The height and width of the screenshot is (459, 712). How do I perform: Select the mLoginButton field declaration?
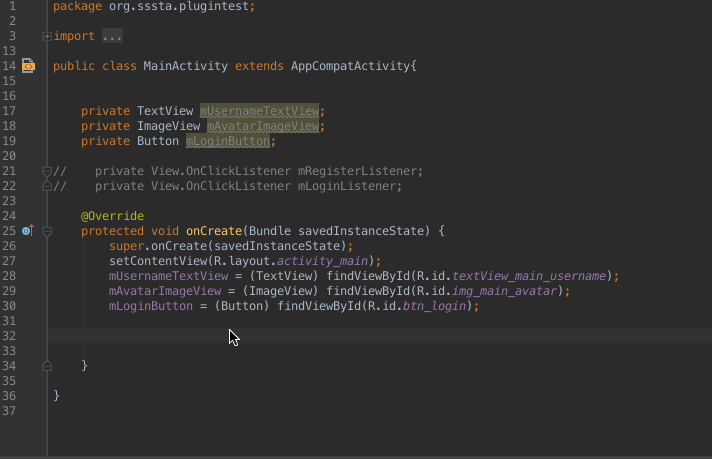click(x=228, y=141)
